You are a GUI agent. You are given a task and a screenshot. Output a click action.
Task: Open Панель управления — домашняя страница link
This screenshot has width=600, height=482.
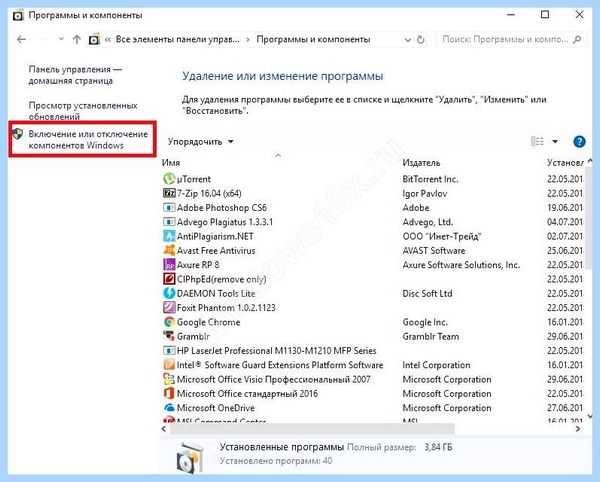click(75, 75)
